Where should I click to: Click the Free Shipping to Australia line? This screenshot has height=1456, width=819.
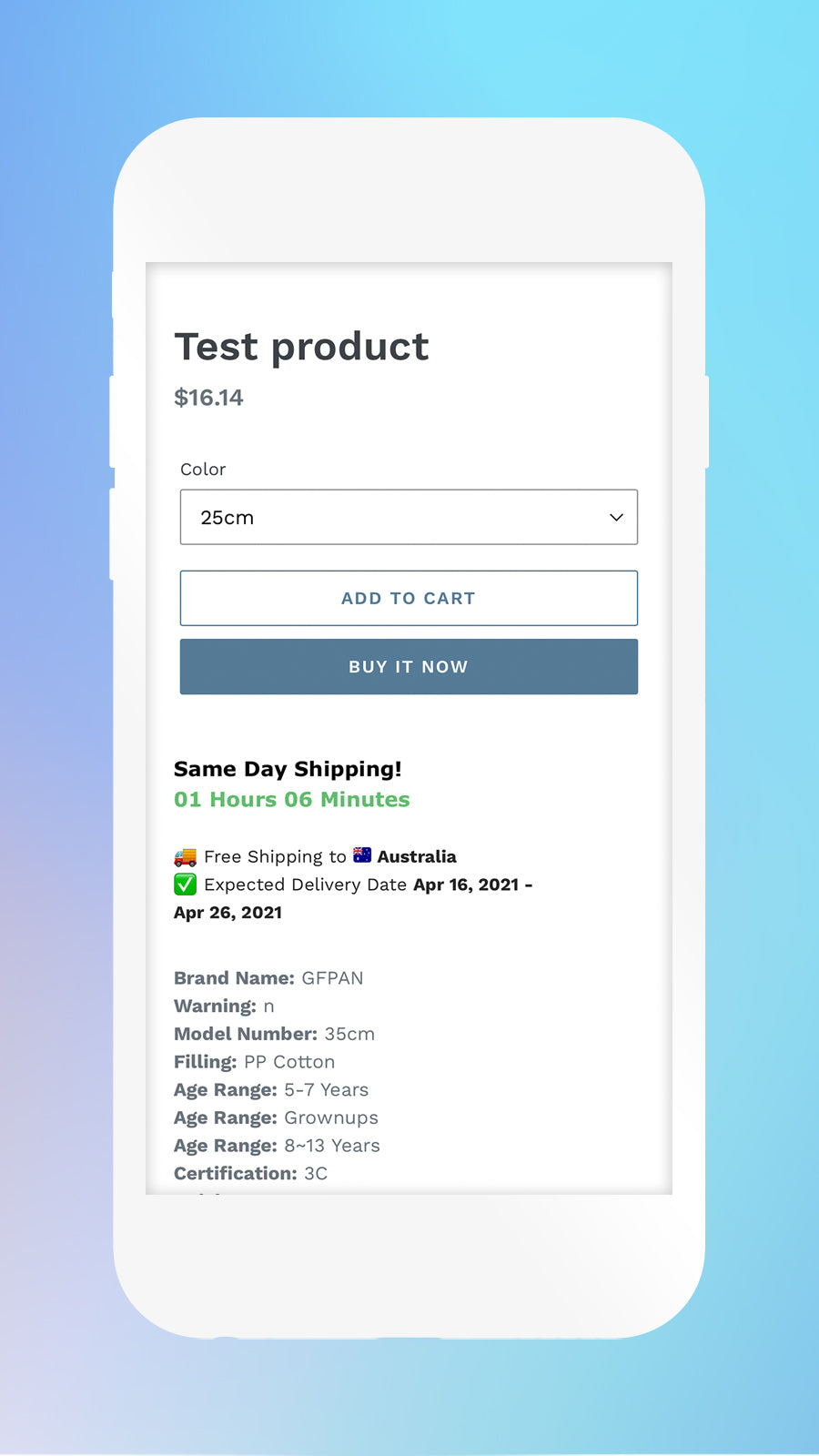314,856
